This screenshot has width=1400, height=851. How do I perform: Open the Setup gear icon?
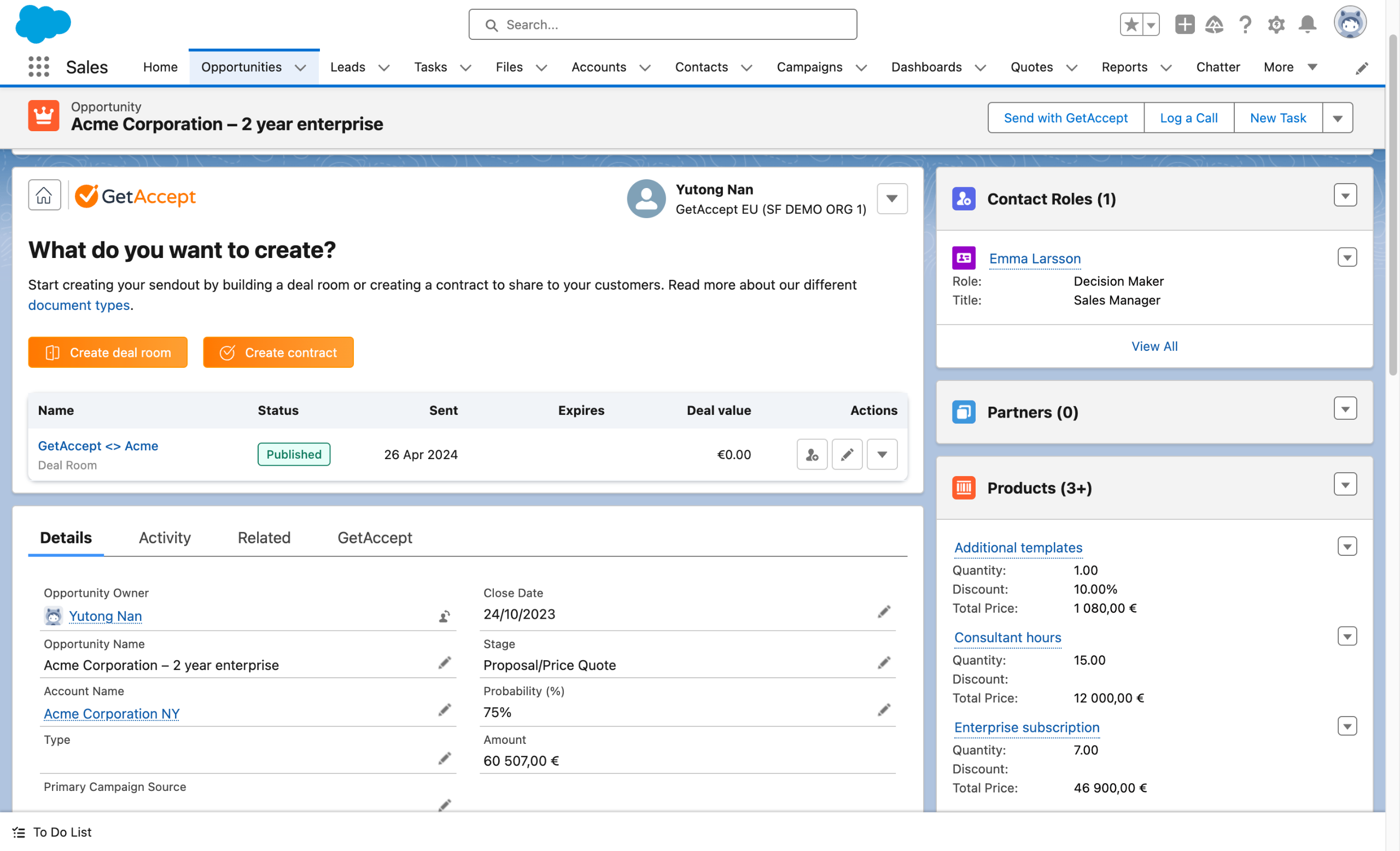pyautogui.click(x=1275, y=25)
